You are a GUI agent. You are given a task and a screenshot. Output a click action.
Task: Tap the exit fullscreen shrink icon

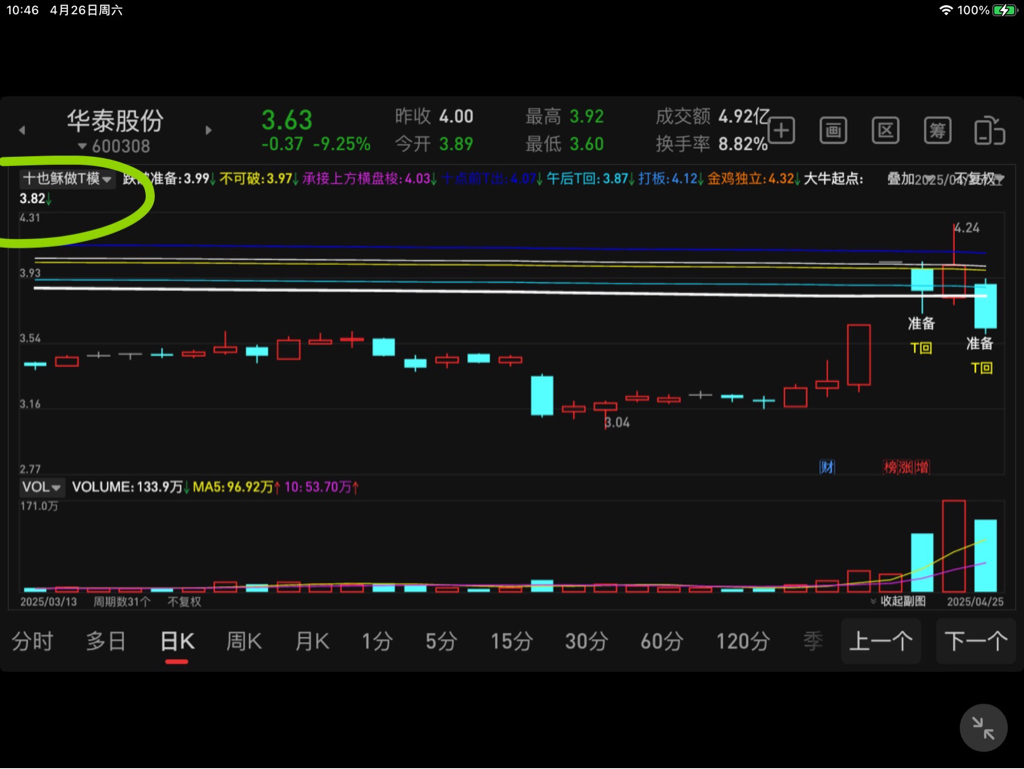pos(983,727)
